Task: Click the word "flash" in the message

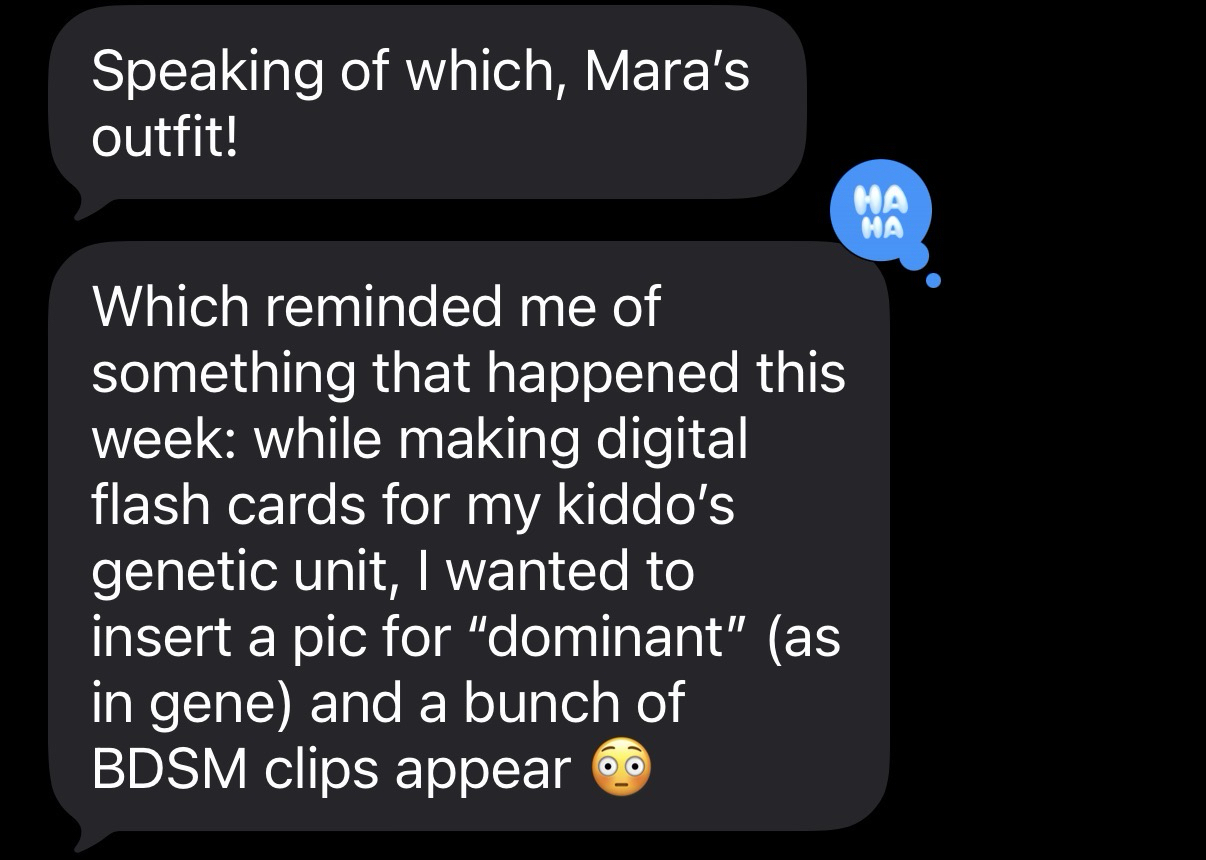Action: 154,503
